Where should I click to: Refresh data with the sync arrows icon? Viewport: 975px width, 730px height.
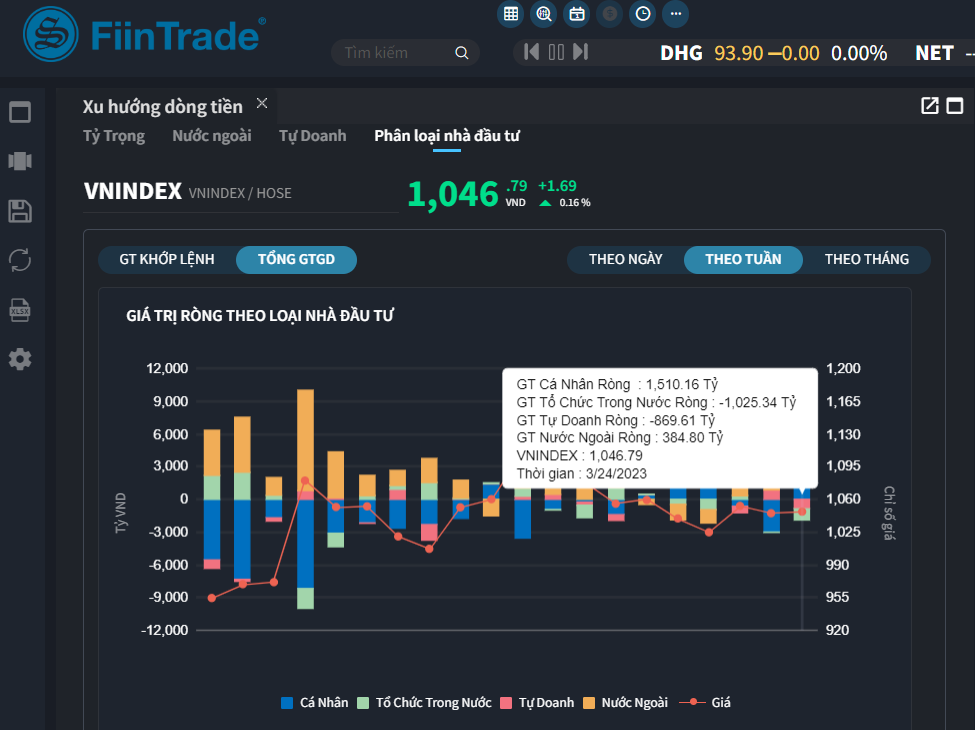tap(20, 260)
